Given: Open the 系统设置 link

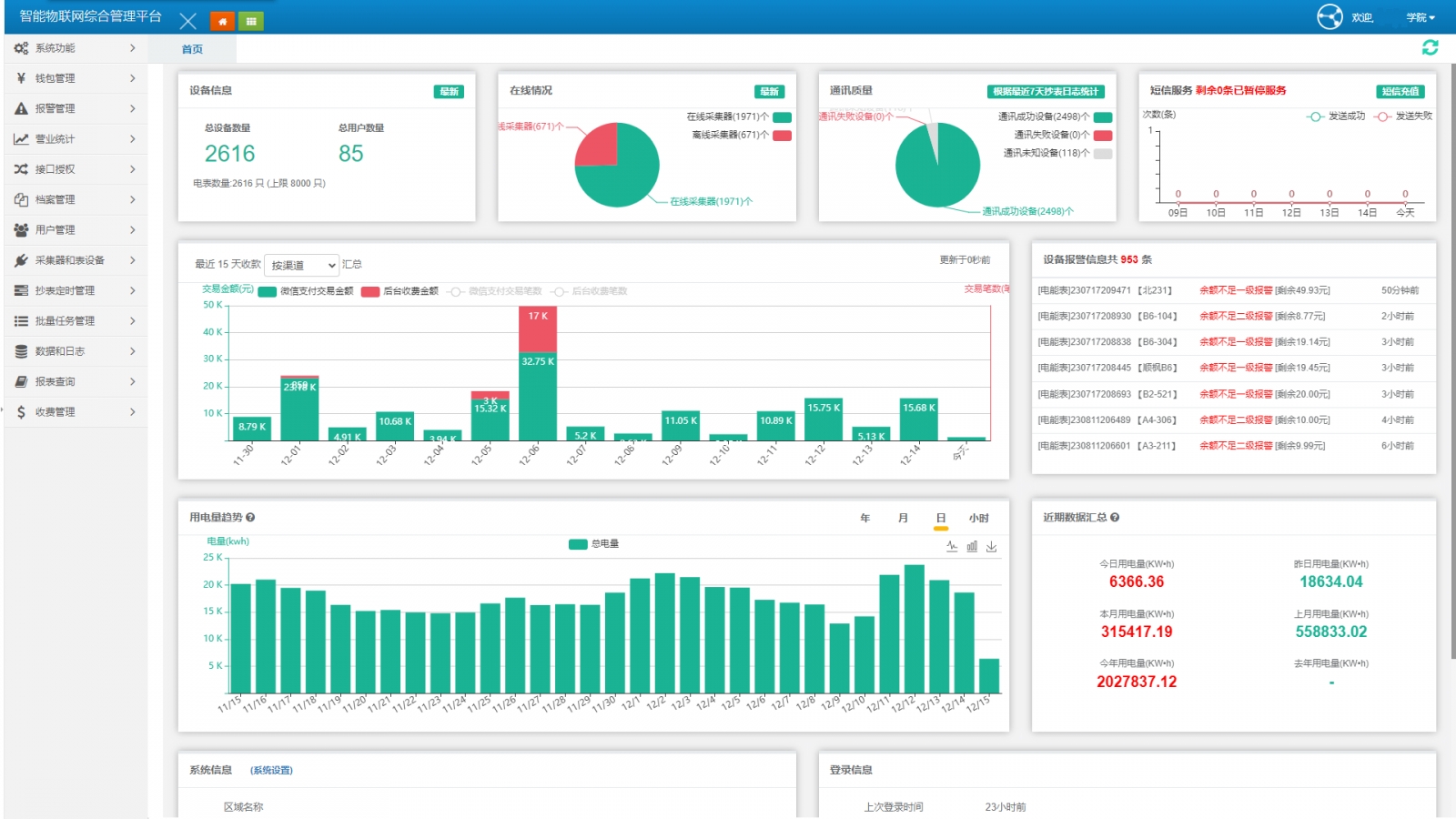Looking at the screenshot, I should tap(271, 770).
